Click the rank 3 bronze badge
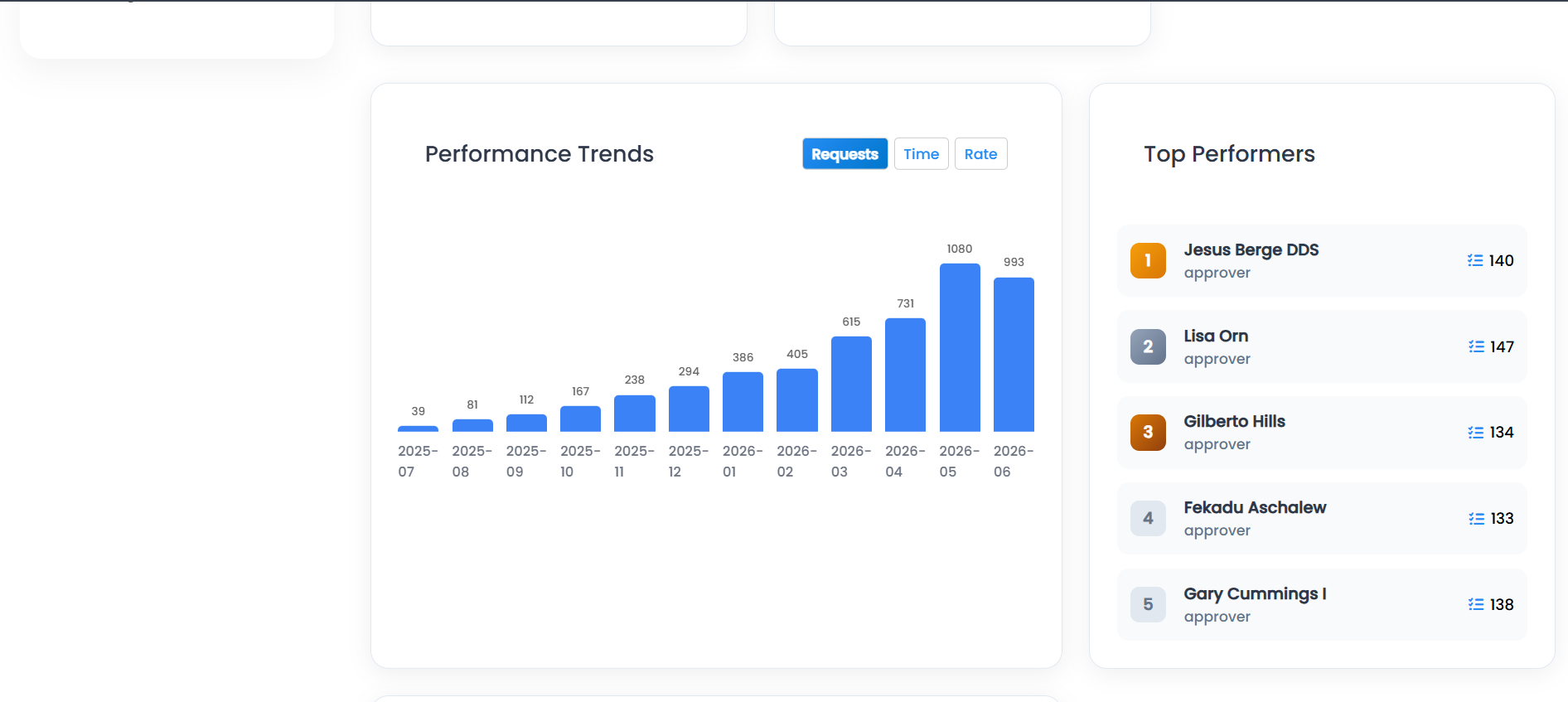Screen dimensions: 1568x702 [1148, 433]
